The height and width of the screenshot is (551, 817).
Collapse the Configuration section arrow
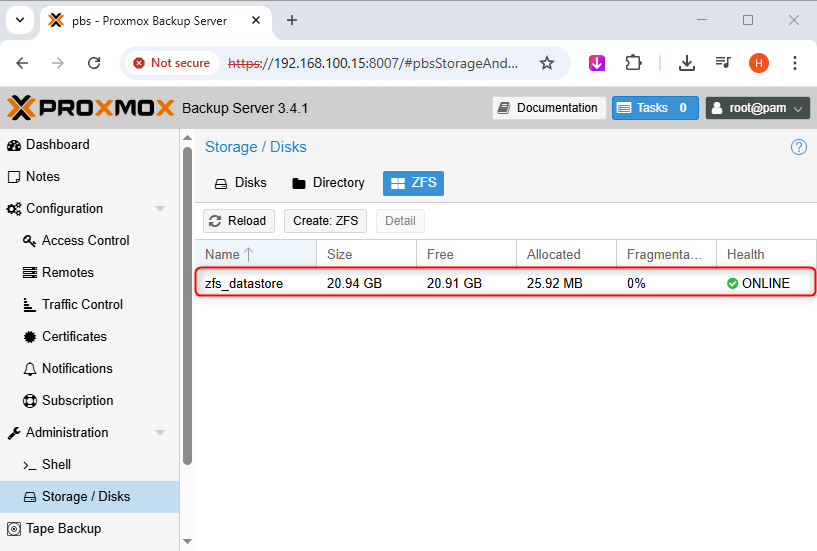click(160, 209)
